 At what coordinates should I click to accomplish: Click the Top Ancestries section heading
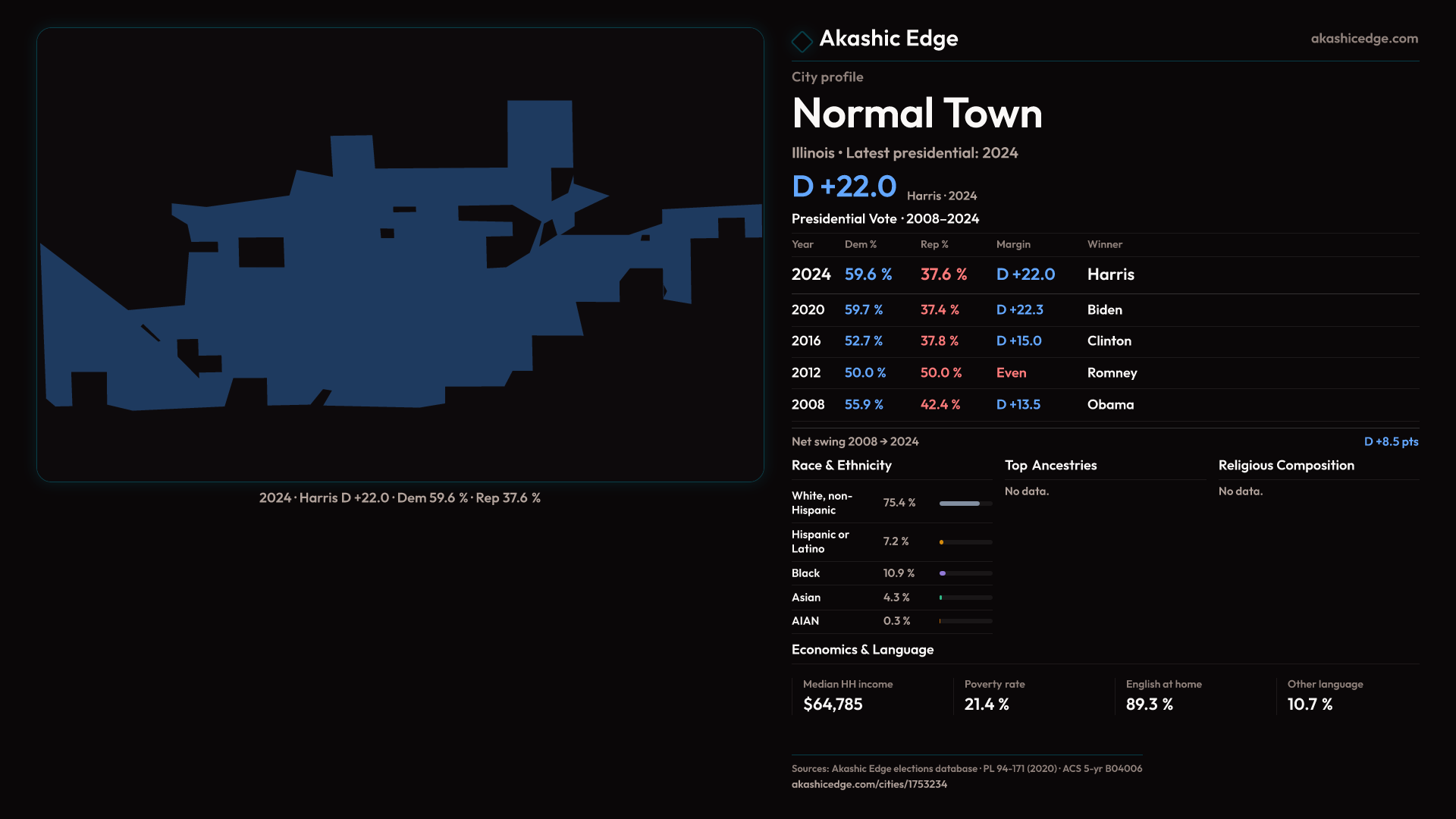[x=1050, y=466]
